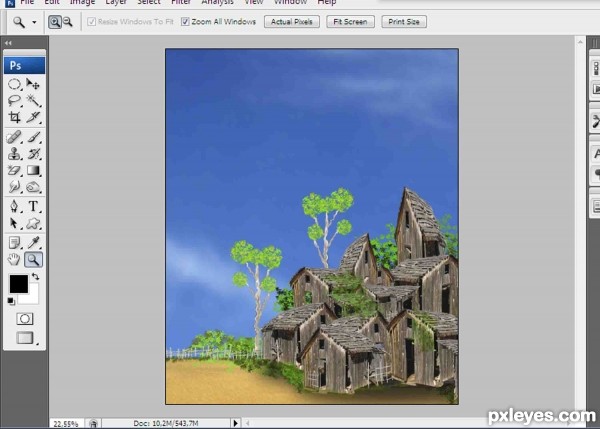Select the Path Selection tool
The image size is (600, 429).
click(x=14, y=223)
